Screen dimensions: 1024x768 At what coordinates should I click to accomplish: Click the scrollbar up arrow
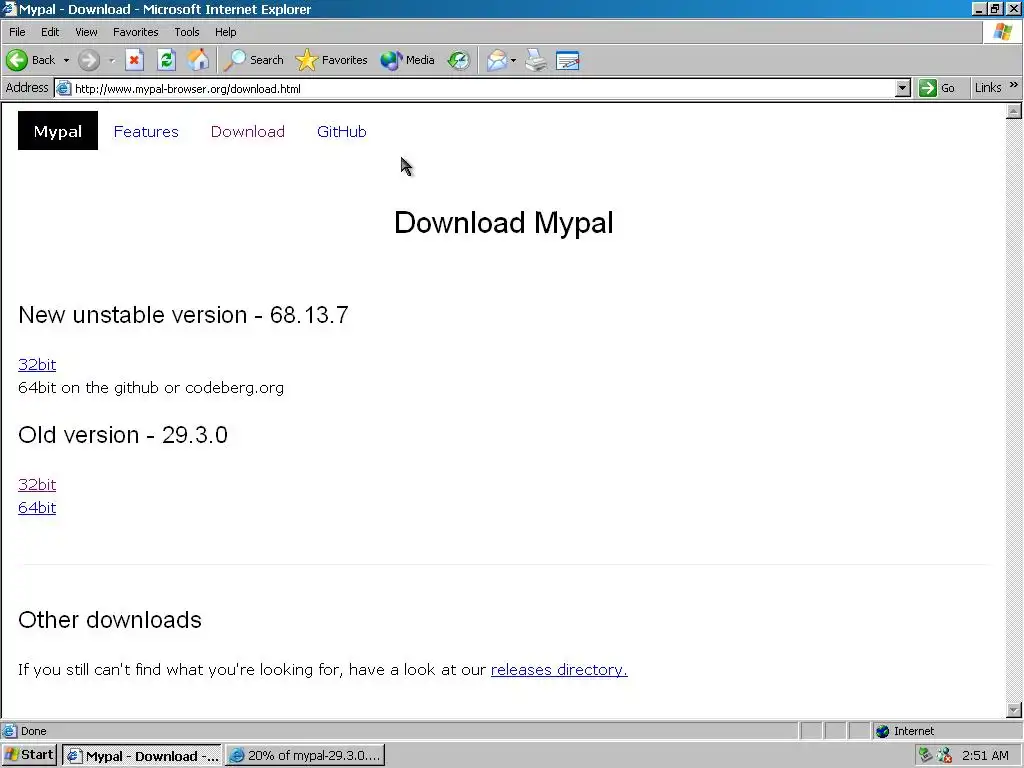[x=1014, y=112]
